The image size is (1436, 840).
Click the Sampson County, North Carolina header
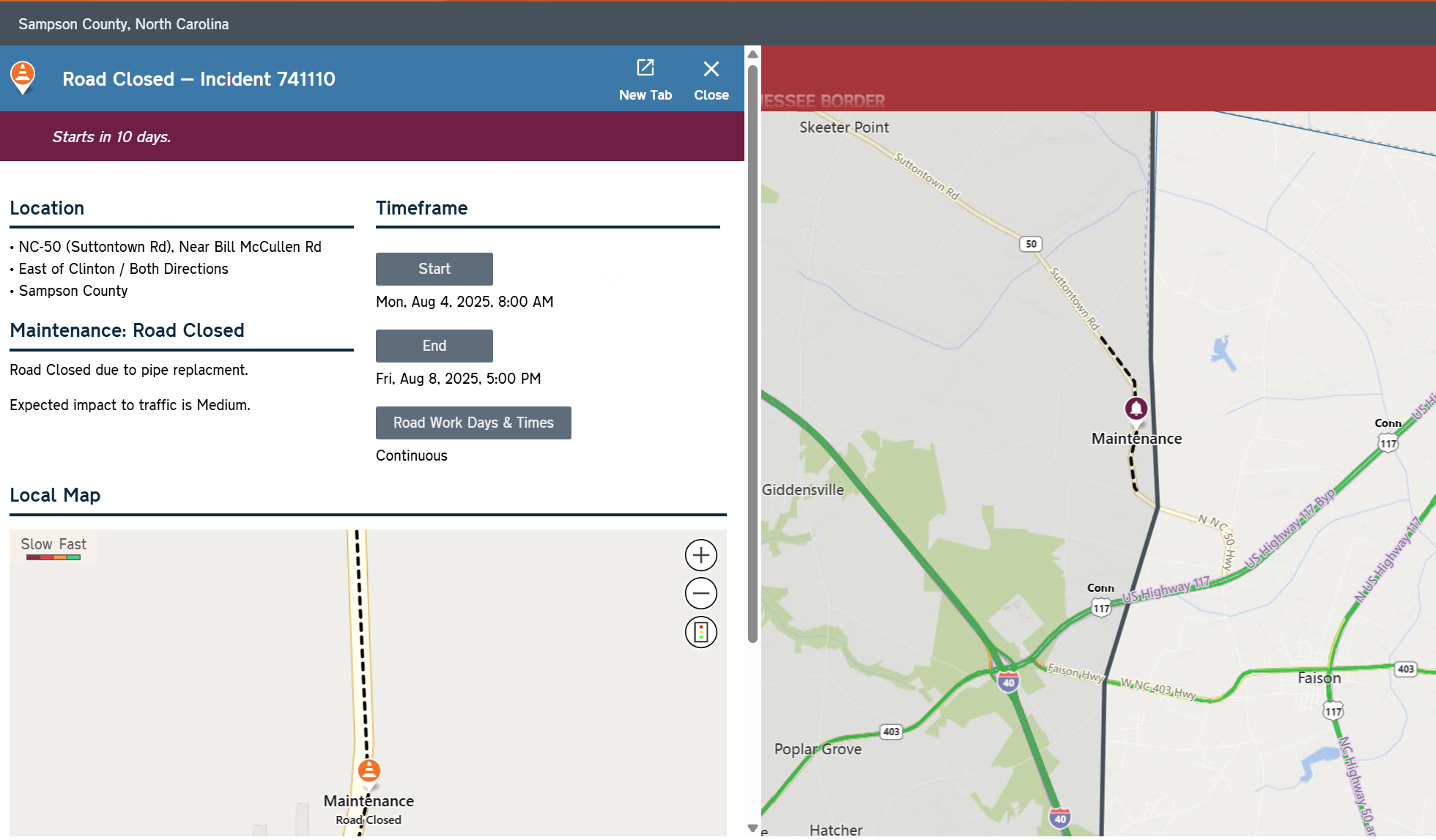tap(123, 24)
